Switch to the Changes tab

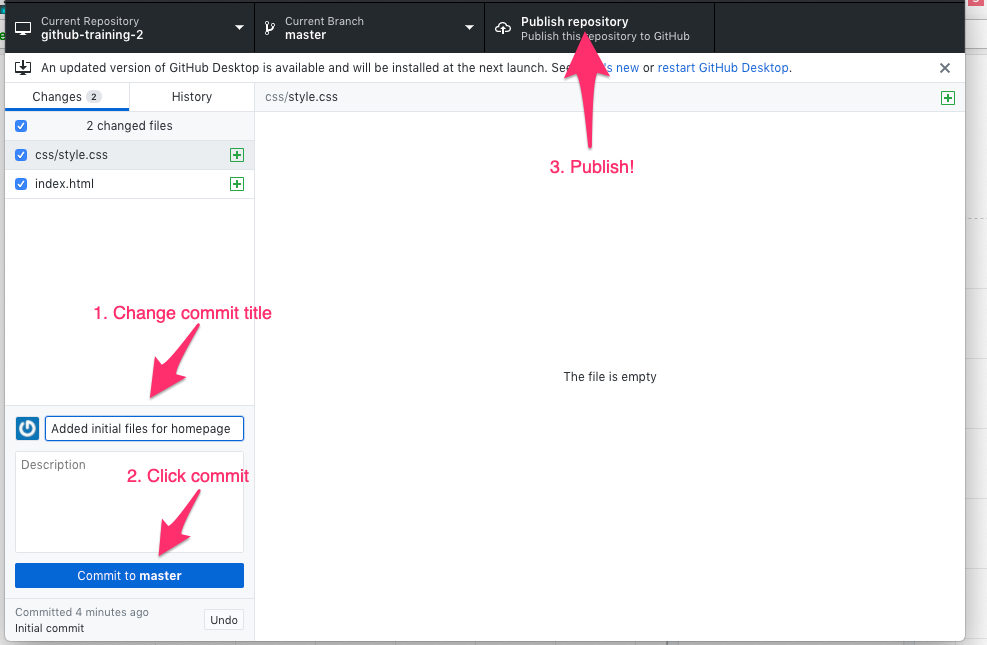click(67, 96)
